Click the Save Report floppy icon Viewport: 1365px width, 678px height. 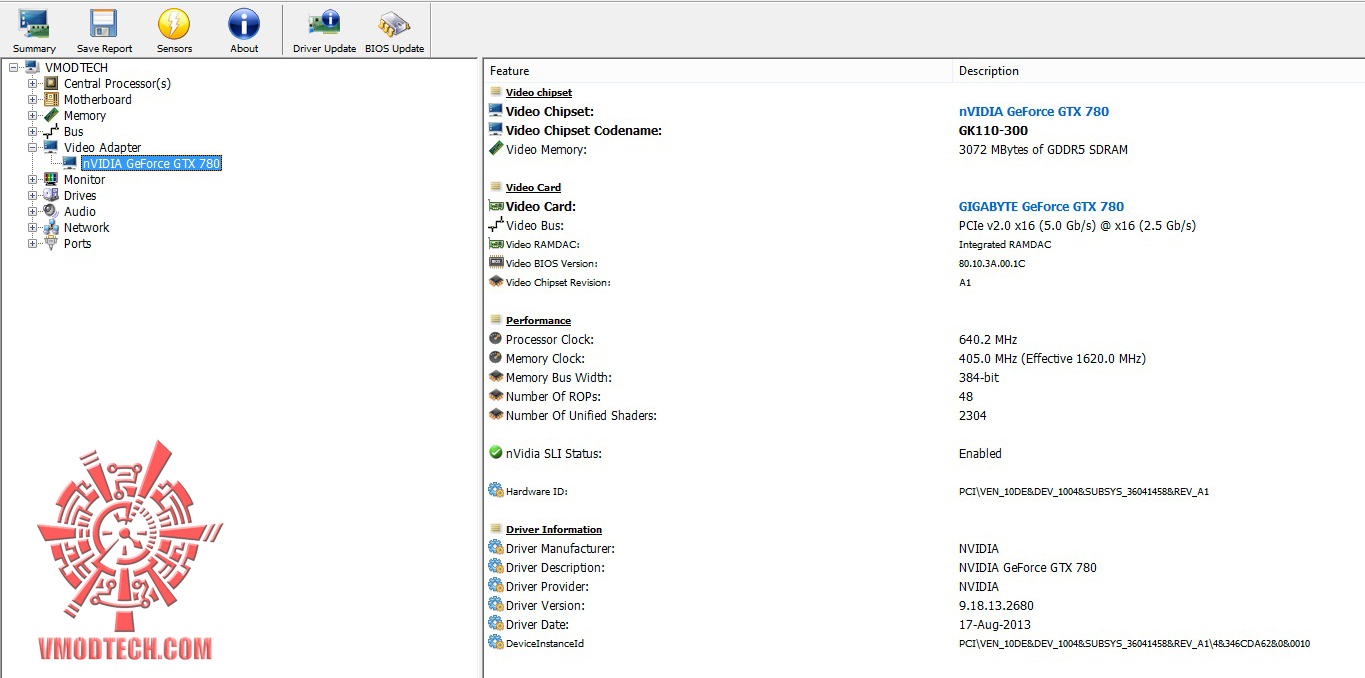coord(104,24)
